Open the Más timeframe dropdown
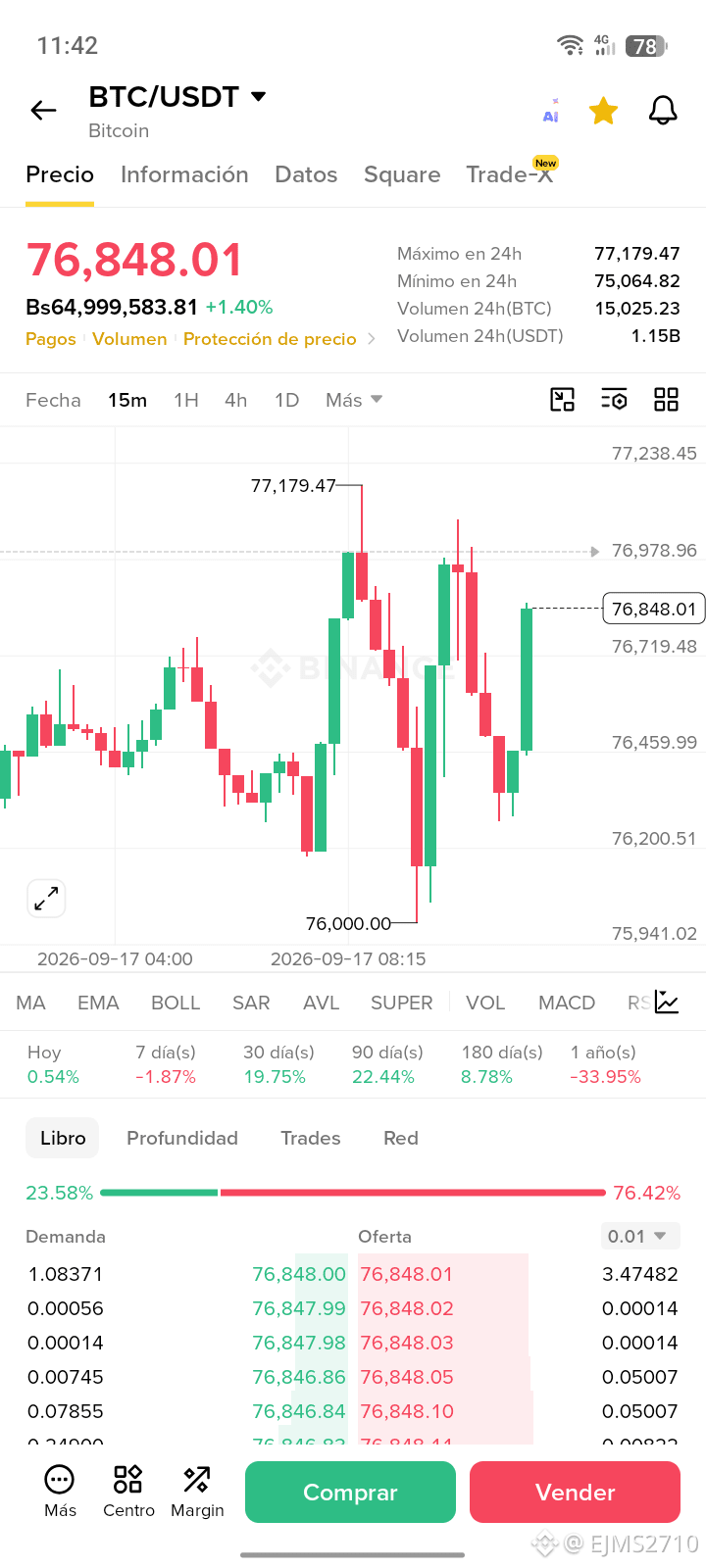Image resolution: width=706 pixels, height=1568 pixels. coord(354,400)
